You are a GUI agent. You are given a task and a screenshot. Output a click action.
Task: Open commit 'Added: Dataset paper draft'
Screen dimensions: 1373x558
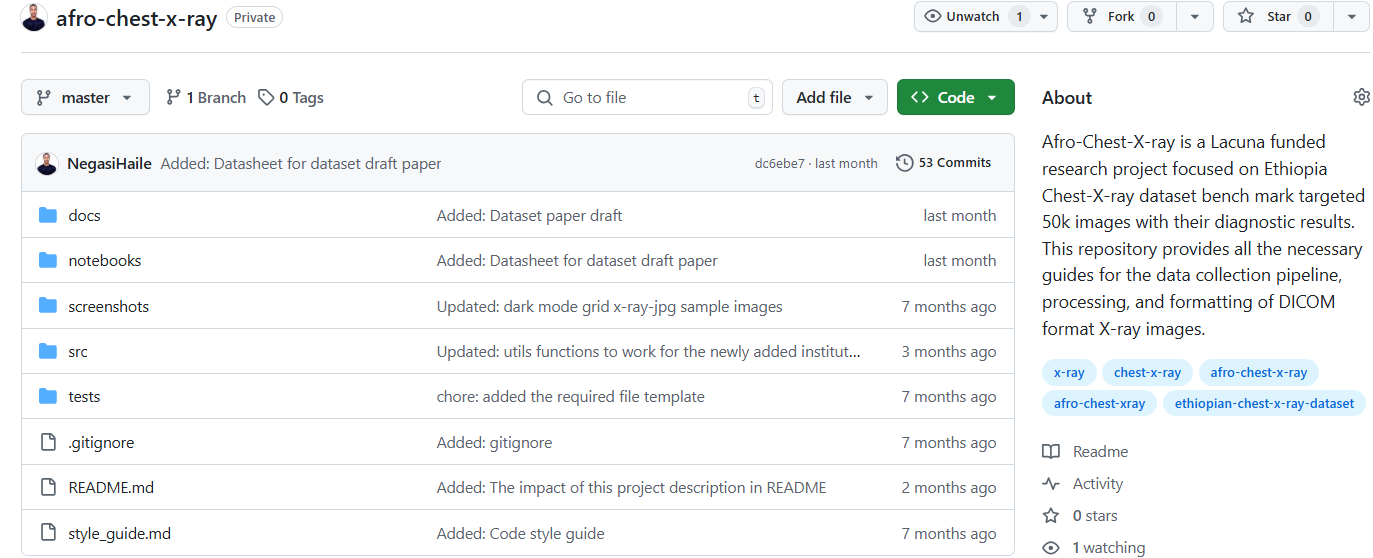[x=529, y=215]
